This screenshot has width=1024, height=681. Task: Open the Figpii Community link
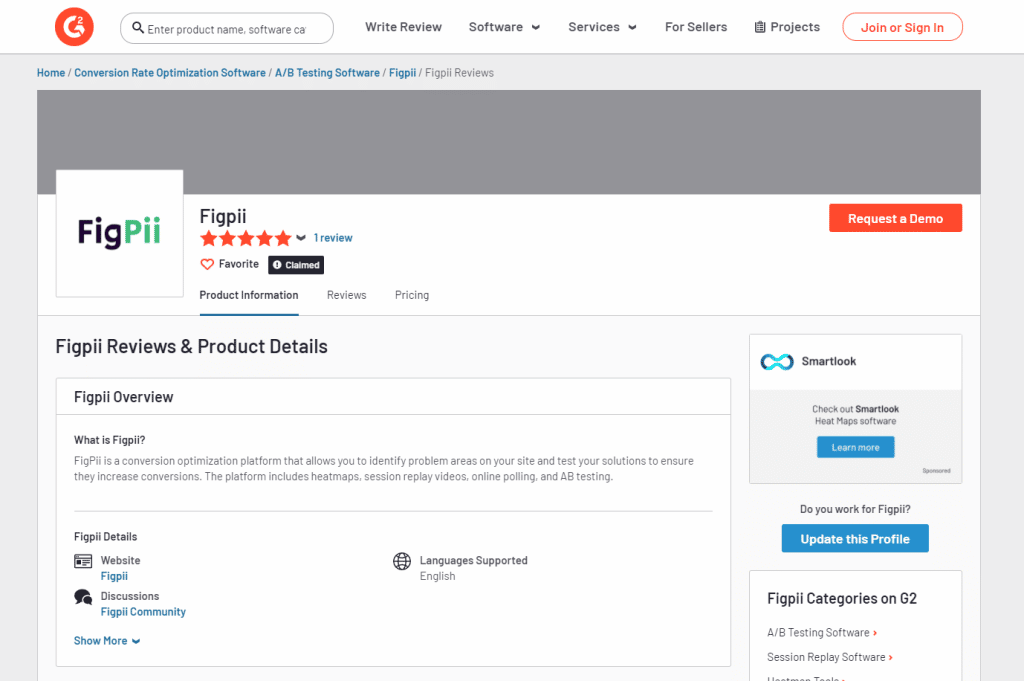click(x=143, y=612)
